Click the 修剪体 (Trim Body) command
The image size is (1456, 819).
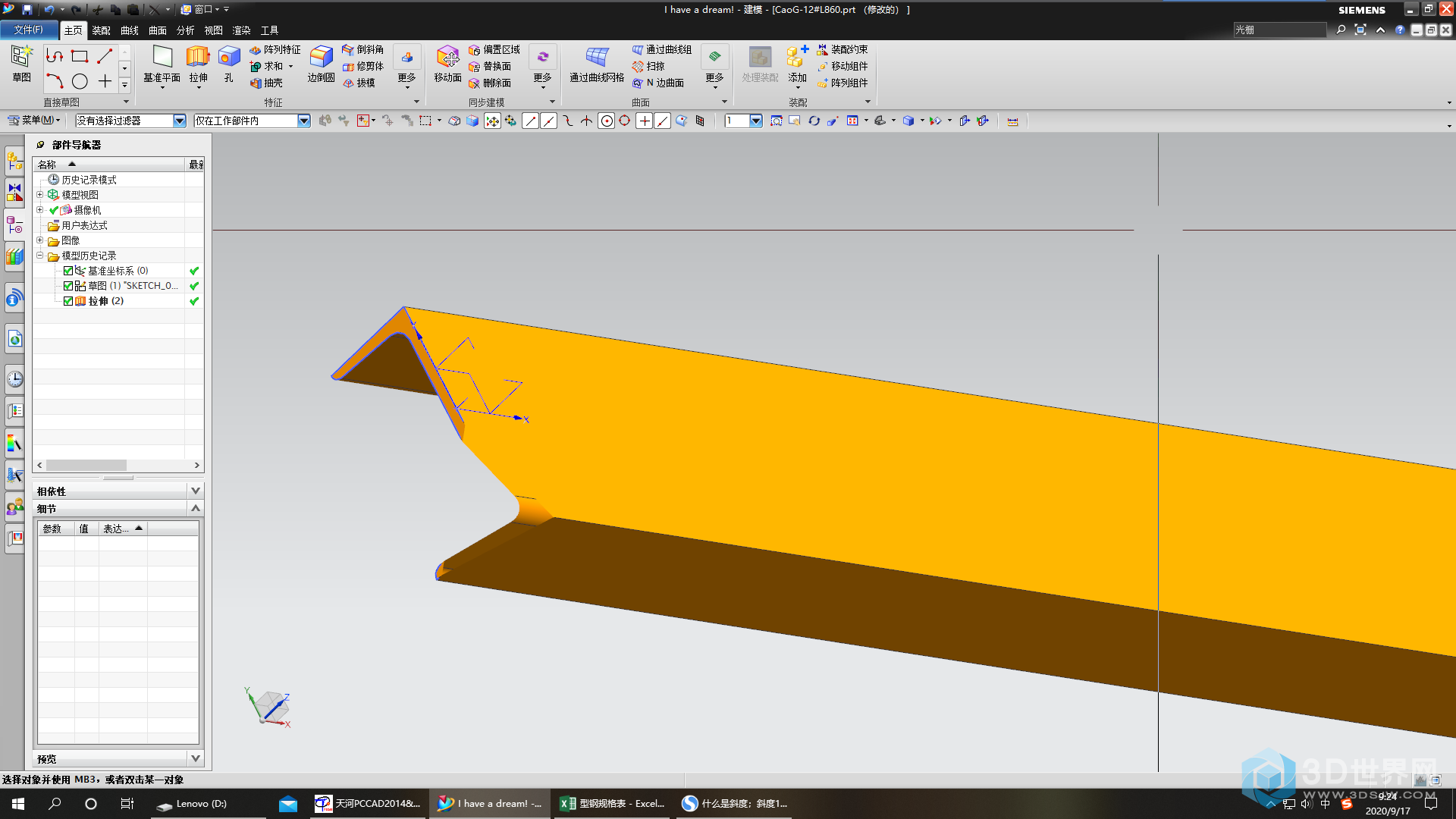click(362, 66)
